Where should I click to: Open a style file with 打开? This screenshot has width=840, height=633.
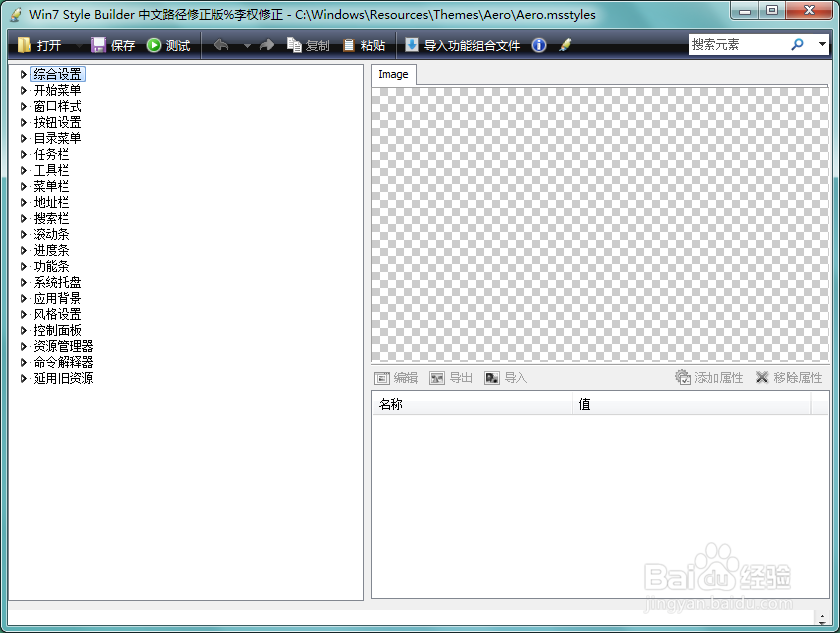click(x=39, y=46)
